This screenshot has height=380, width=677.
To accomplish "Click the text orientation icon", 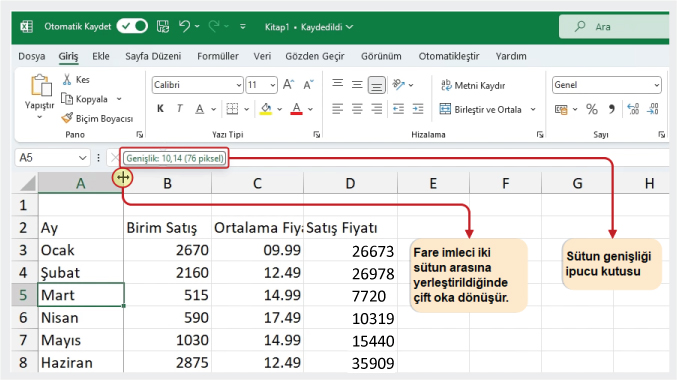I will pos(399,84).
